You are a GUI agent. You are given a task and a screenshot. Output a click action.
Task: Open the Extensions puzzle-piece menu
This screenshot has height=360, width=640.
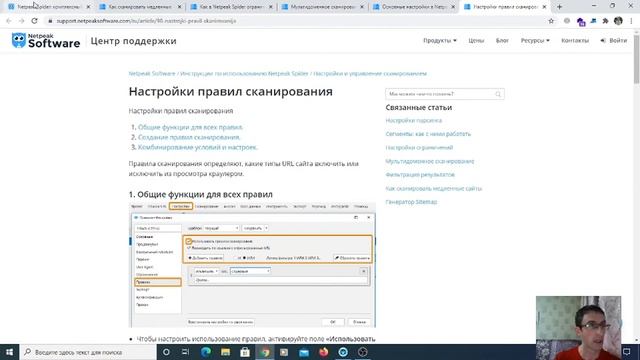tap(605, 21)
